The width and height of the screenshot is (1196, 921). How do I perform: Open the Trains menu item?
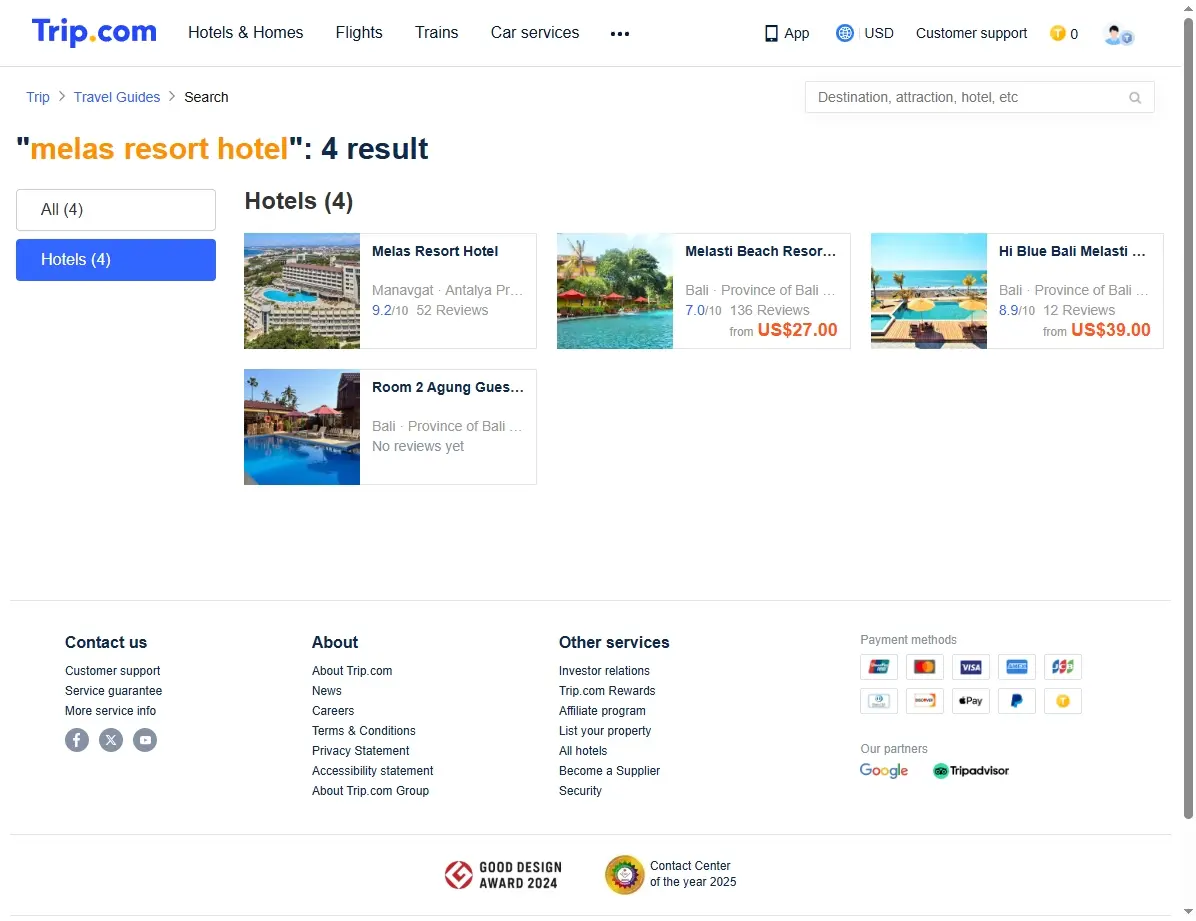pyautogui.click(x=436, y=33)
